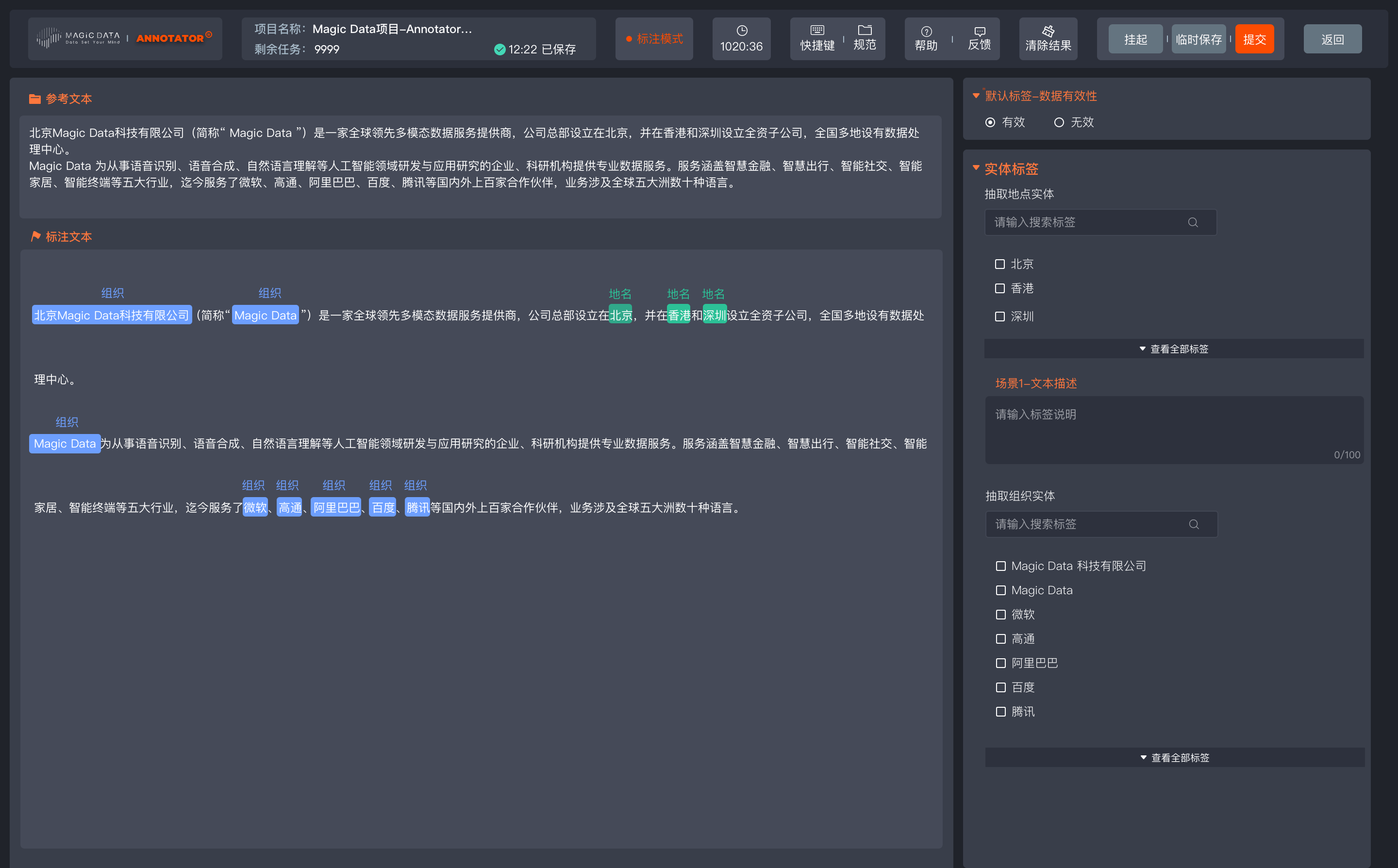Collapse the 实体标签 section

pyautogui.click(x=976, y=168)
